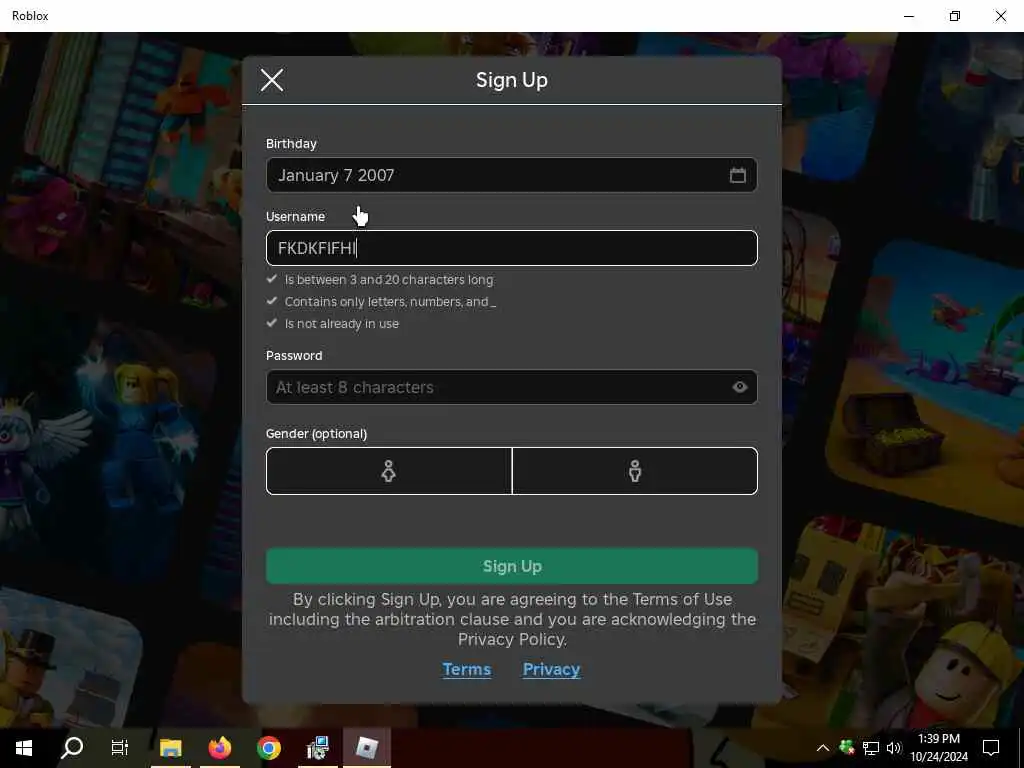Open the Terms link
This screenshot has height=768, width=1024.
click(x=466, y=669)
